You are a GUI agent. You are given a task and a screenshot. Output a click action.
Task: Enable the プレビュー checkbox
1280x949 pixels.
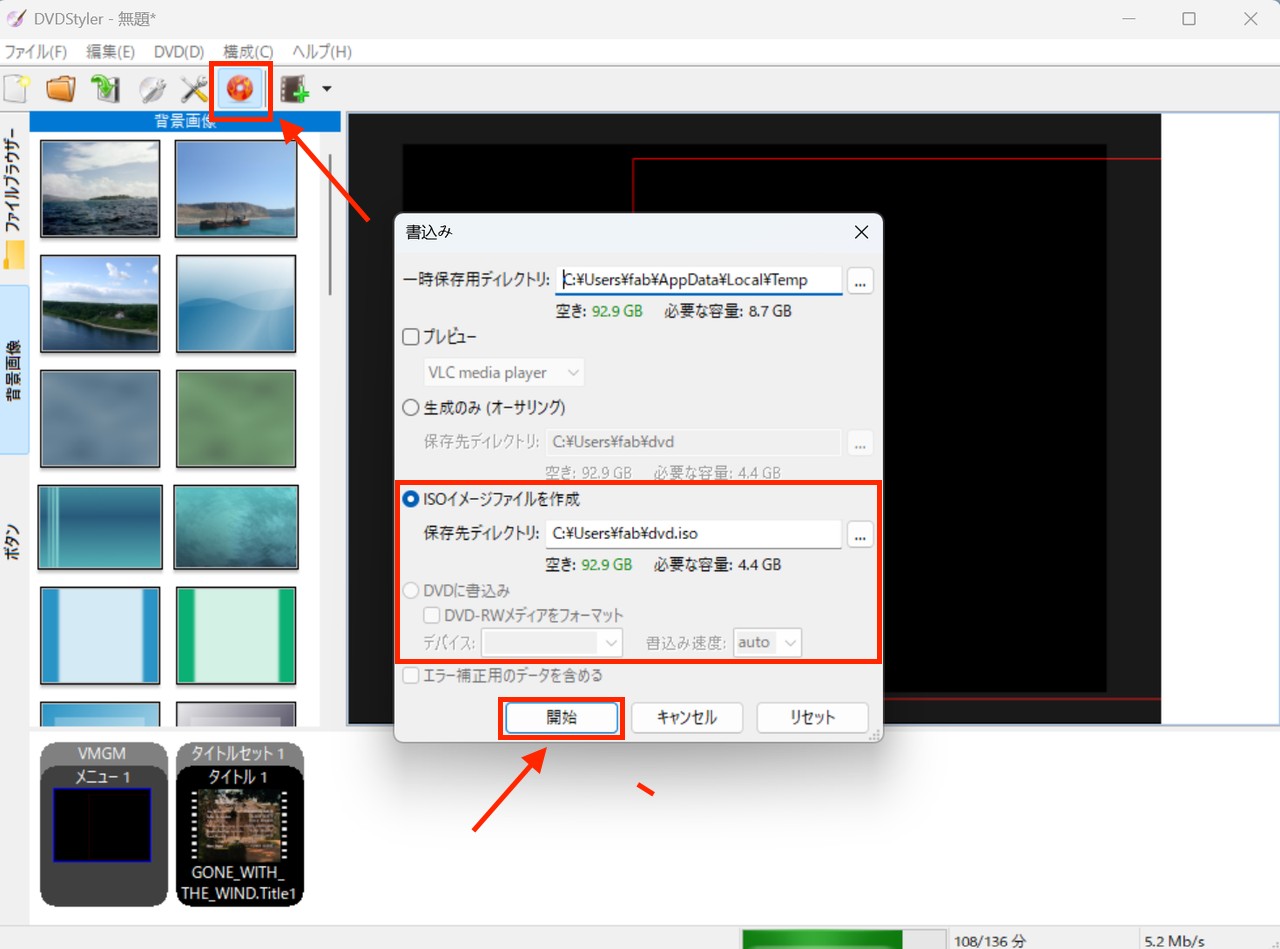click(410, 337)
